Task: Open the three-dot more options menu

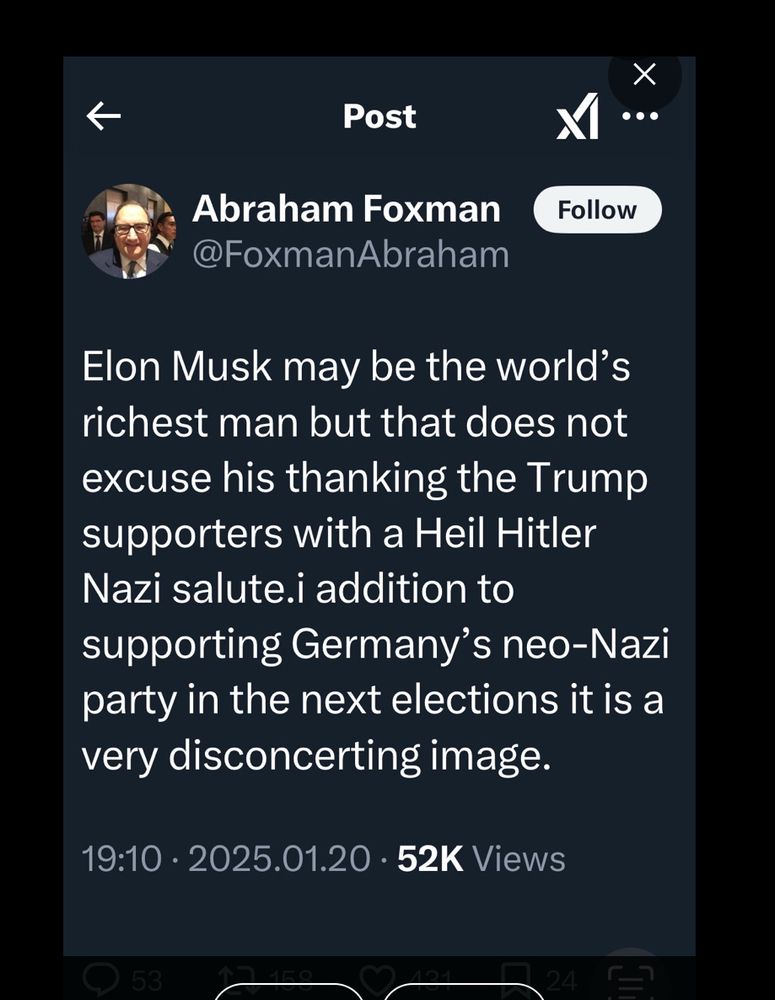Action: [640, 117]
